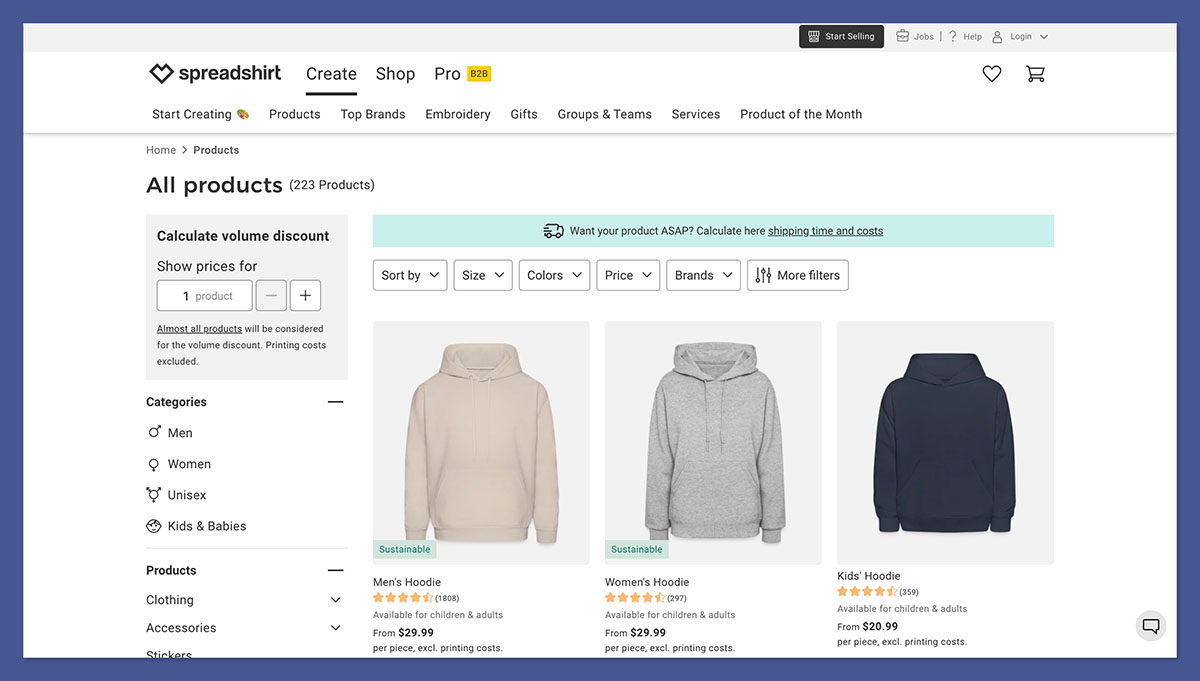
Task: Click the Kids & Babies face icon
Action: pyautogui.click(x=153, y=525)
